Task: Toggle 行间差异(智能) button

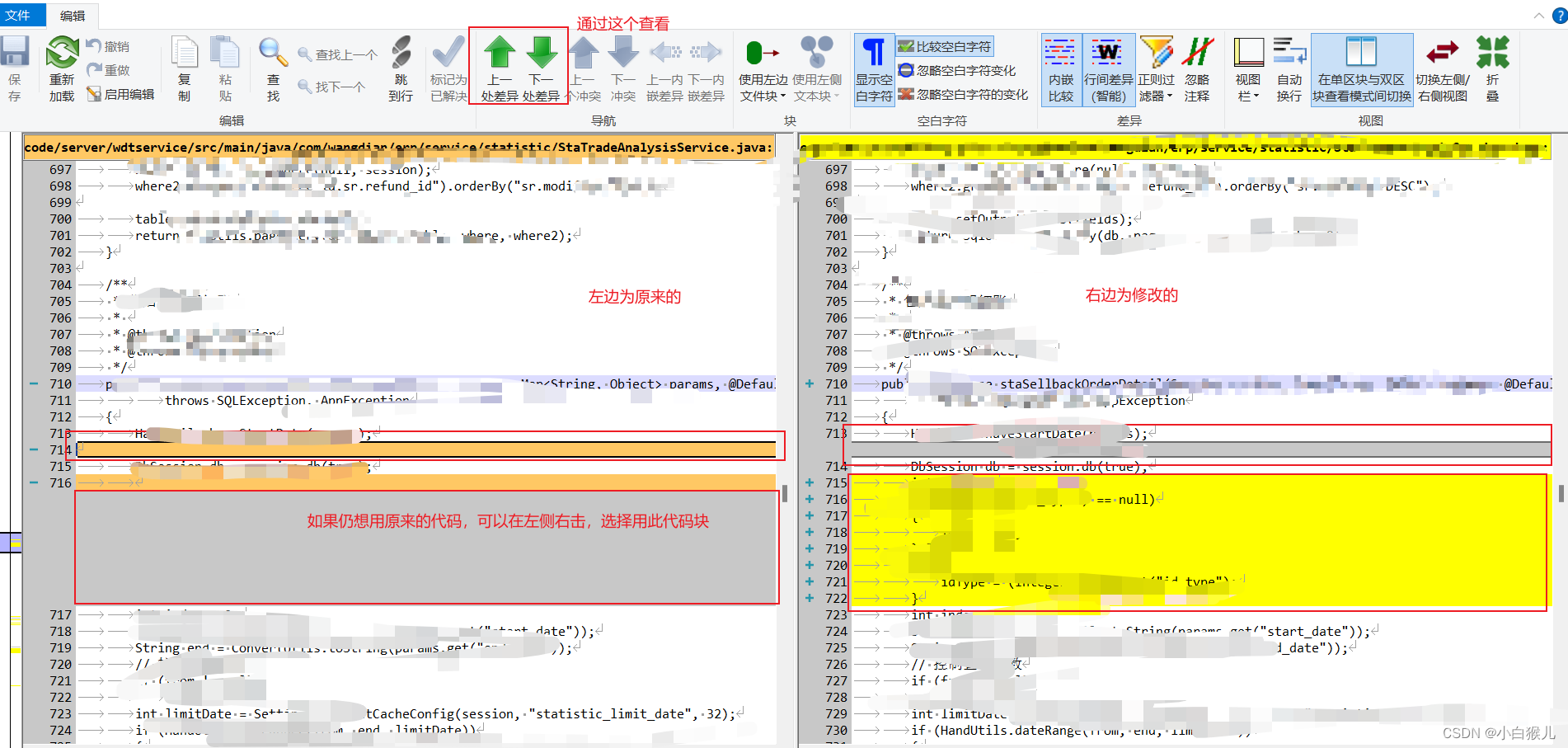Action: tap(1108, 68)
